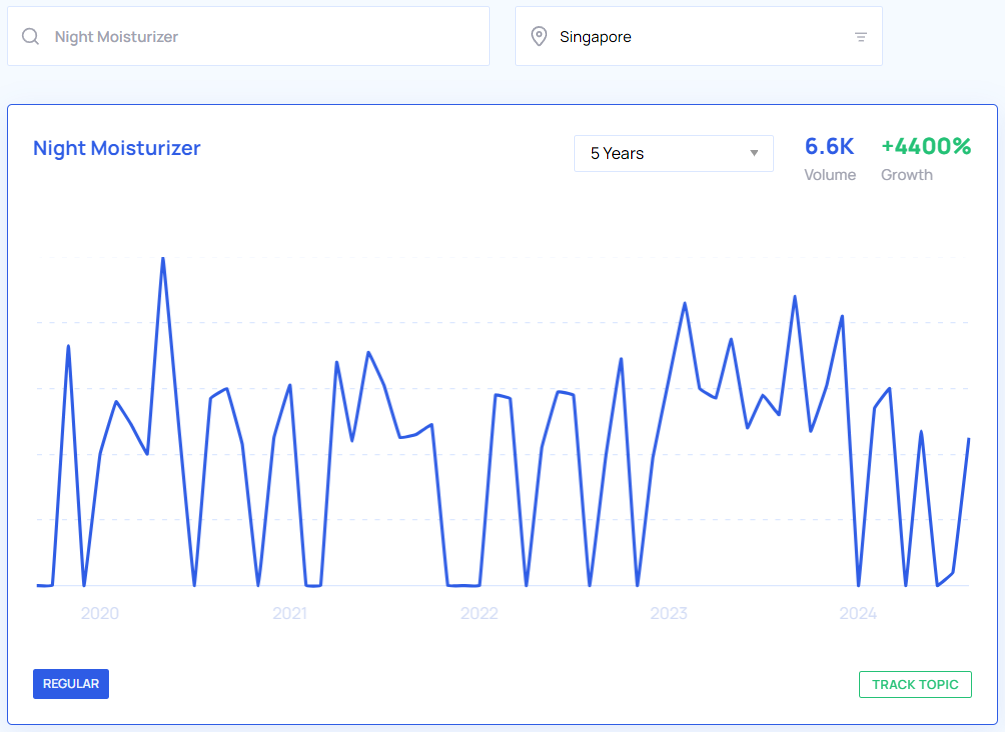This screenshot has height=732, width=1005.
Task: Click the tallest peak on the chart line
Action: (163, 259)
